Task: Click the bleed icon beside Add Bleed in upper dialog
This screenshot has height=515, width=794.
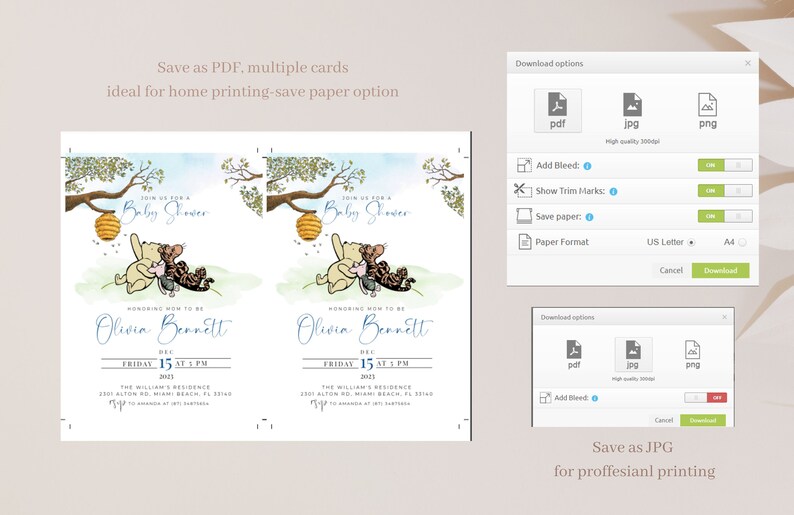Action: [x=524, y=165]
